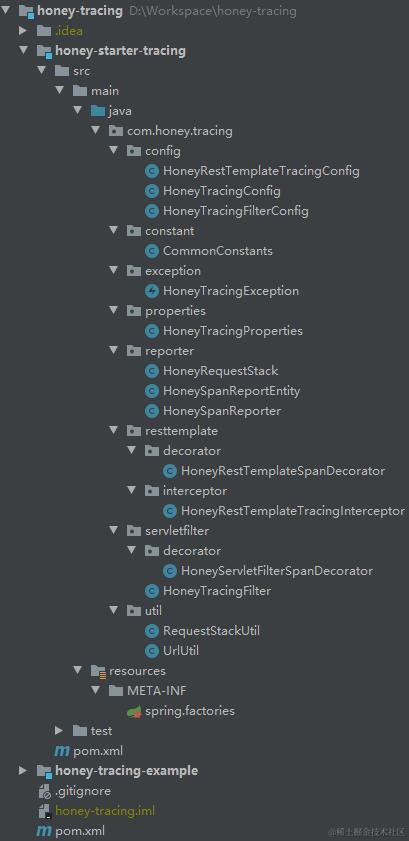This screenshot has width=409, height=841.
Task: Click the resources folder icon
Action: (x=98, y=671)
